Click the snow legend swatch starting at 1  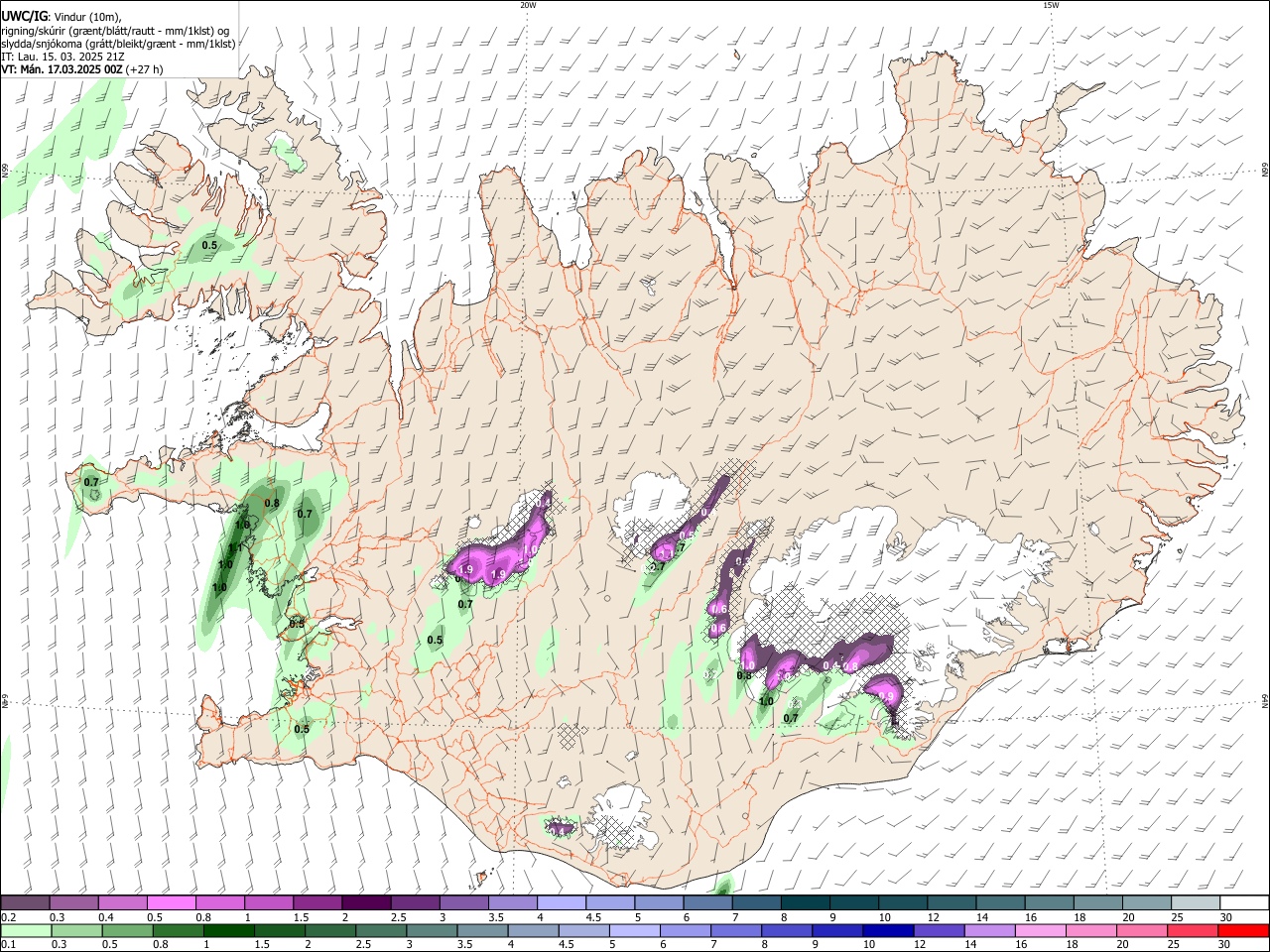268,903
